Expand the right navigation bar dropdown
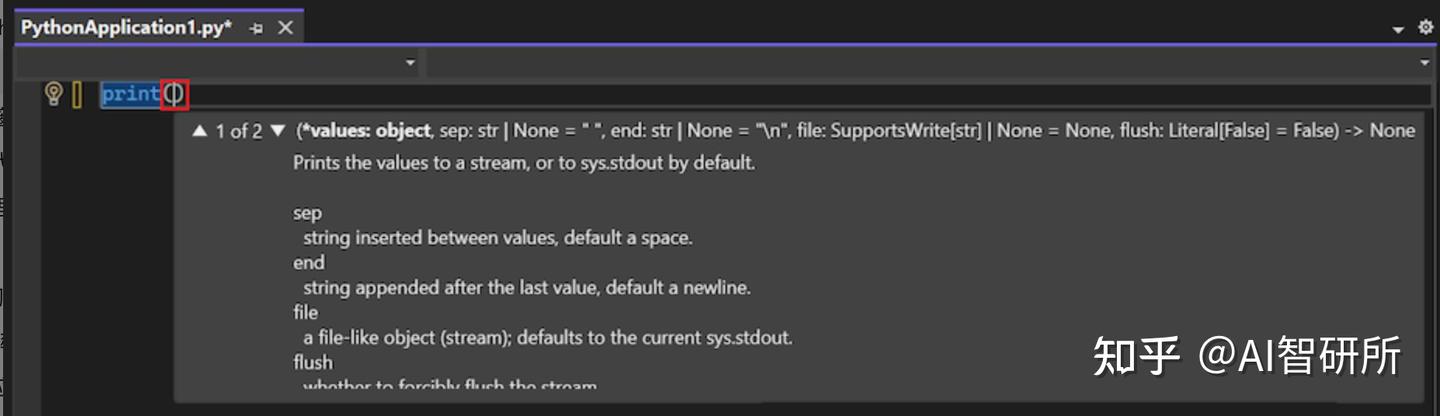This screenshot has width=1440, height=416. point(1425,63)
